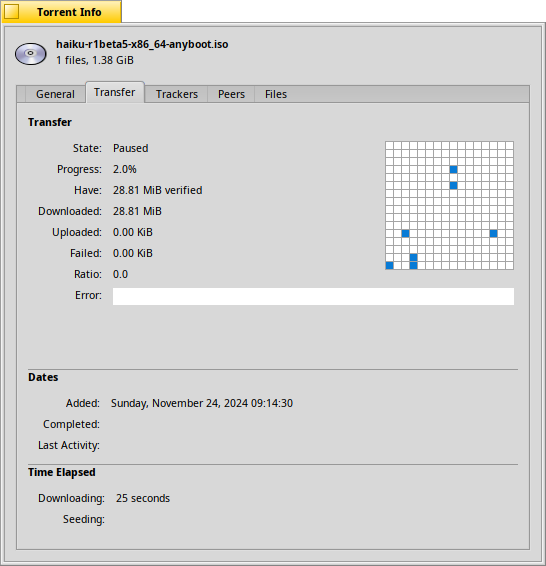The height and width of the screenshot is (566, 546).
Task: Click the 28.81 MiB verified text
Action: click(157, 190)
